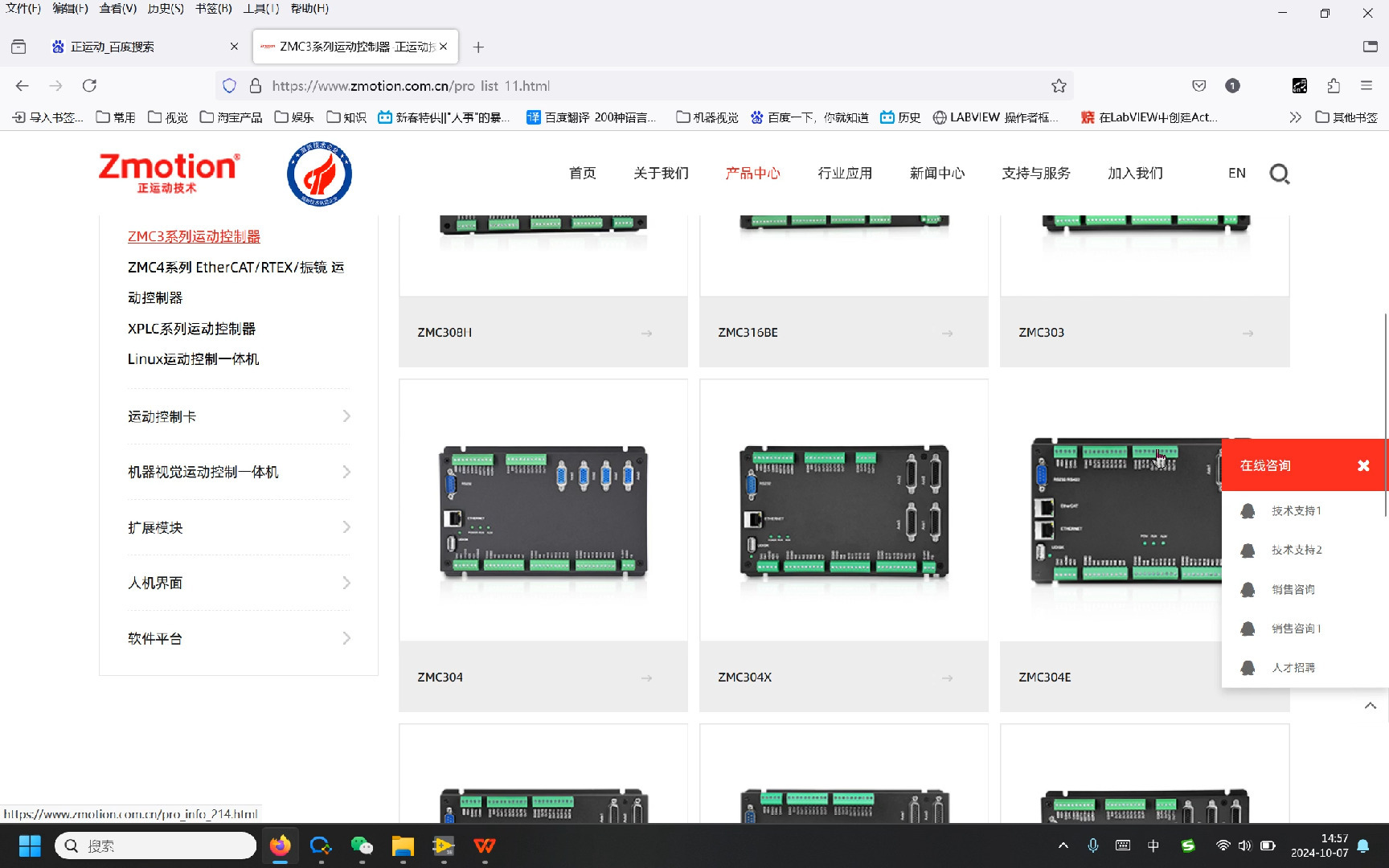
Task: Open the XPLC系列运动控制器 sidebar link
Action: 191,329
